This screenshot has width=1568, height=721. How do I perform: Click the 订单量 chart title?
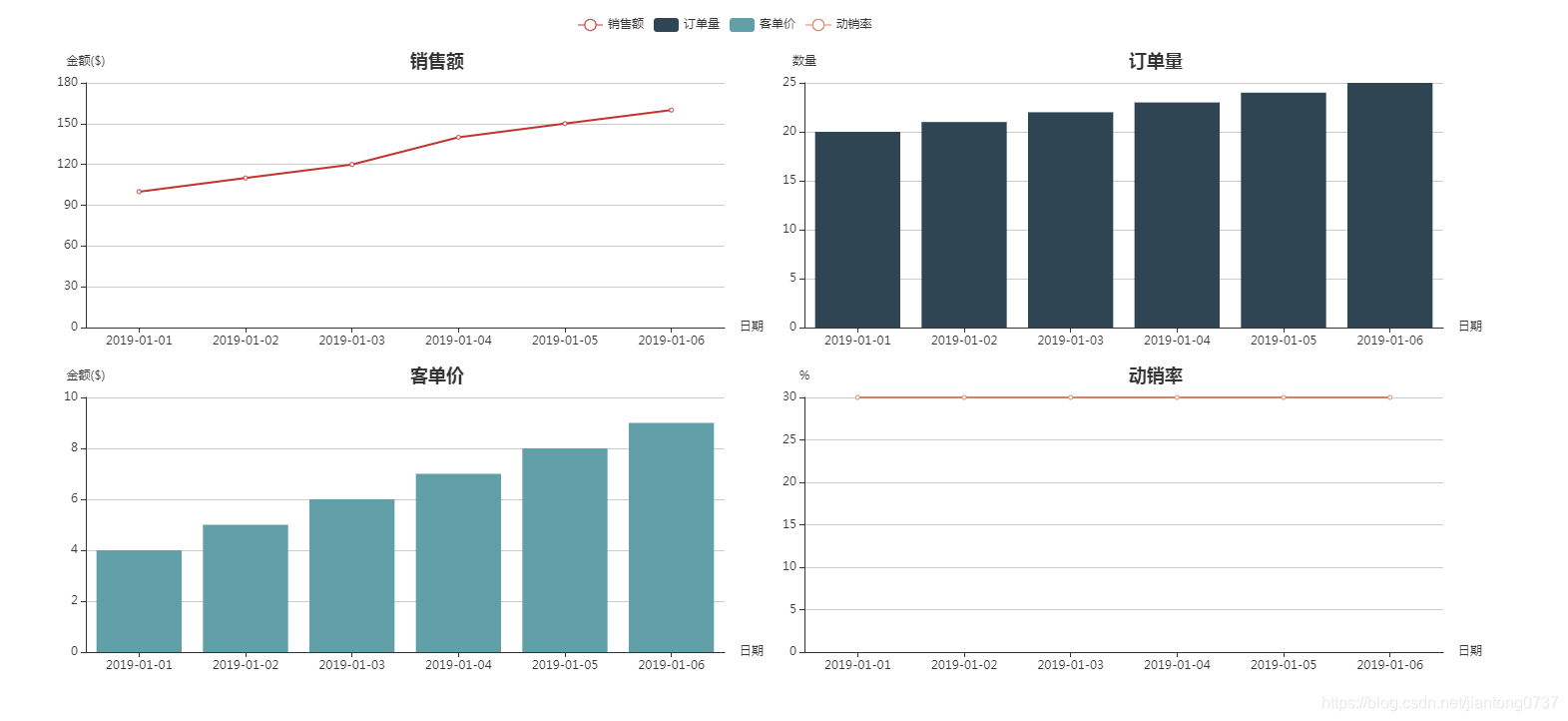click(x=1156, y=61)
